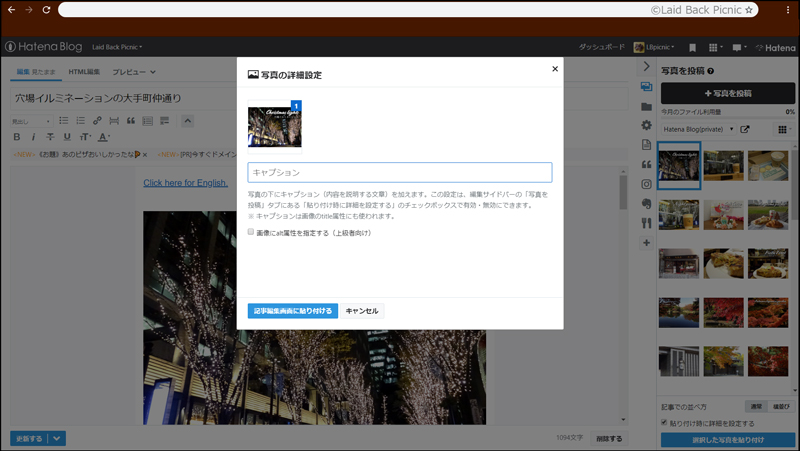Open the Hatena Blog logo home link
This screenshot has width=800, height=451.
[44, 46]
